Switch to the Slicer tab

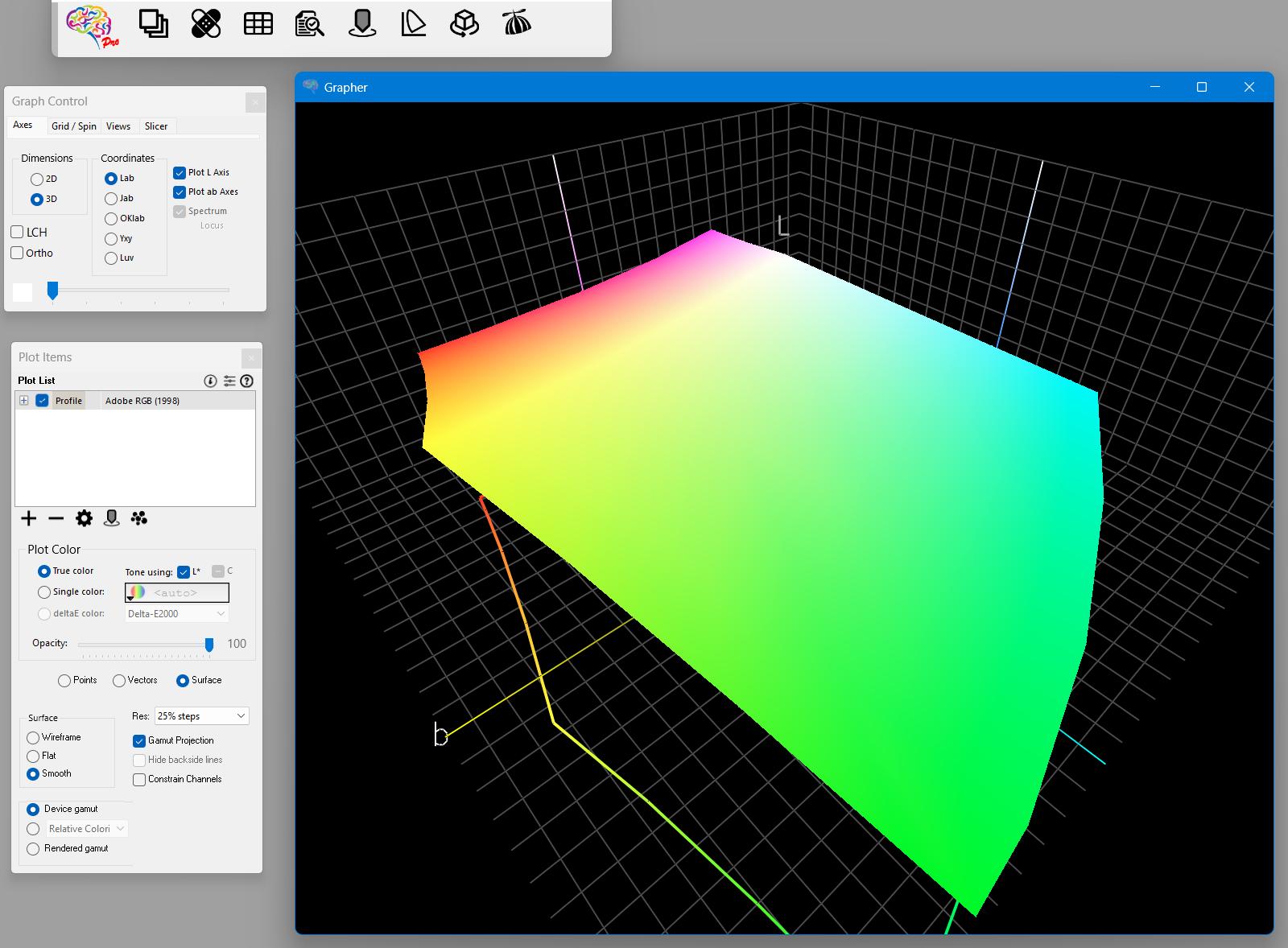tap(156, 126)
